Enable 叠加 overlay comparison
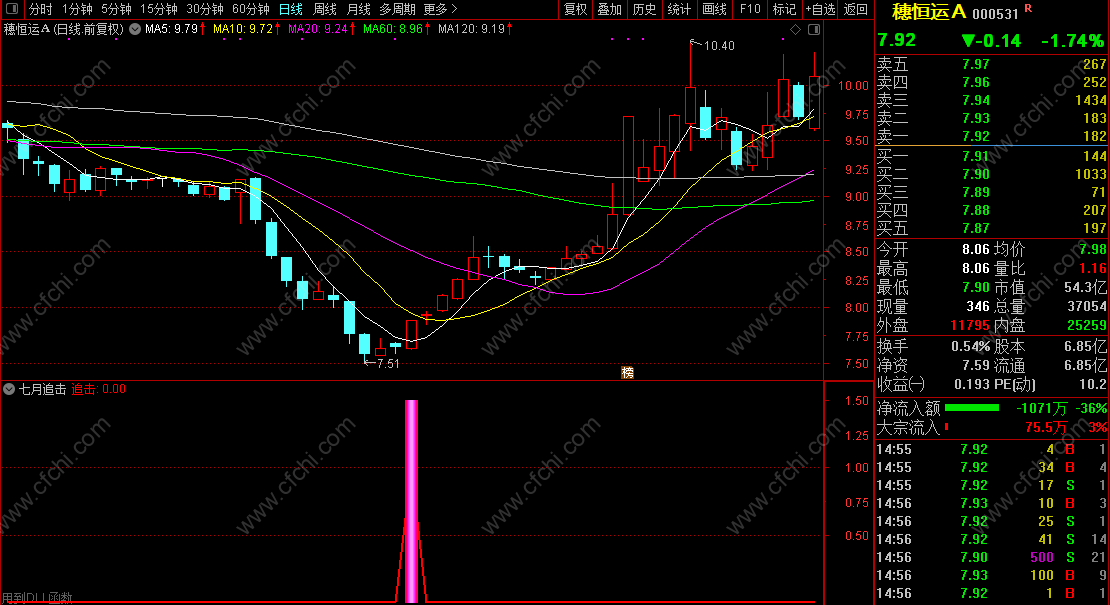 coord(610,9)
